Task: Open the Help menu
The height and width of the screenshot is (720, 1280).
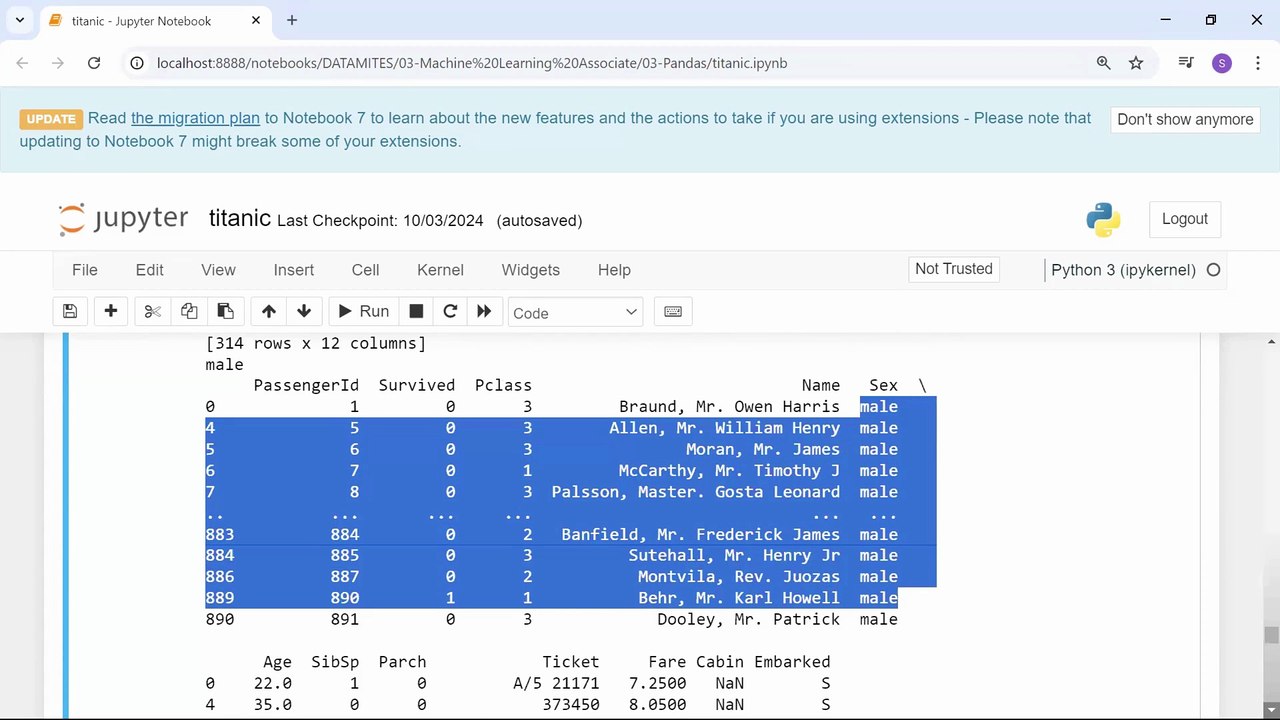Action: [614, 270]
